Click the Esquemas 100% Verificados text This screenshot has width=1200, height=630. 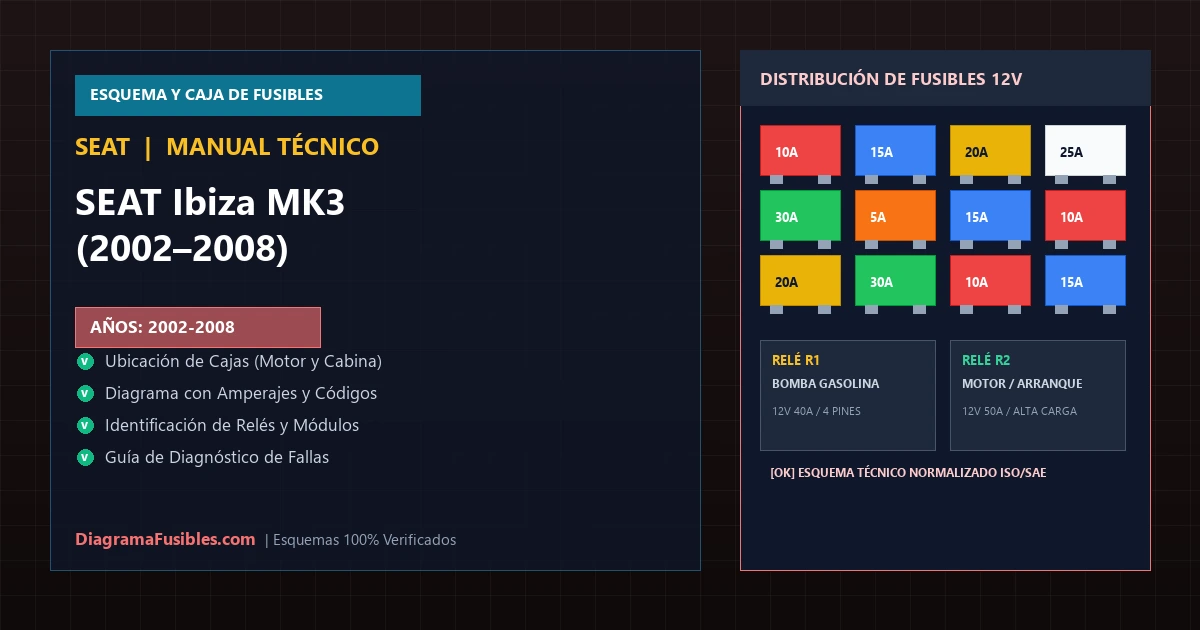point(364,540)
